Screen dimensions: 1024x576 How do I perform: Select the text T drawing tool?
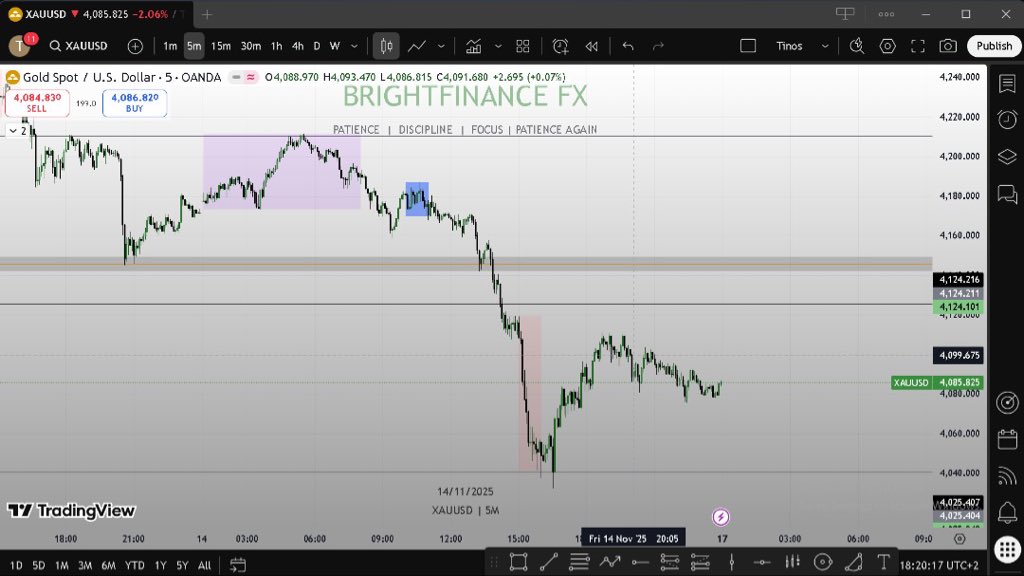(884, 562)
